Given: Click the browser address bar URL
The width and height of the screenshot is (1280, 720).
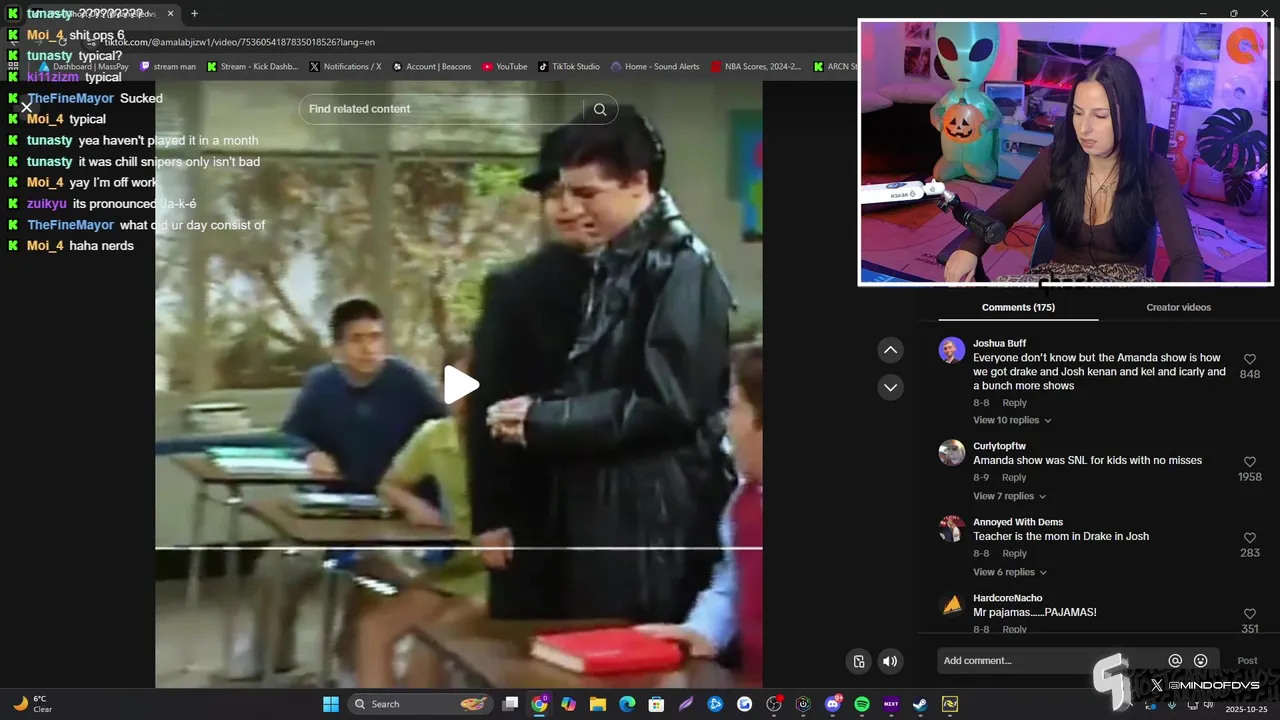Looking at the screenshot, I should pos(240,42).
